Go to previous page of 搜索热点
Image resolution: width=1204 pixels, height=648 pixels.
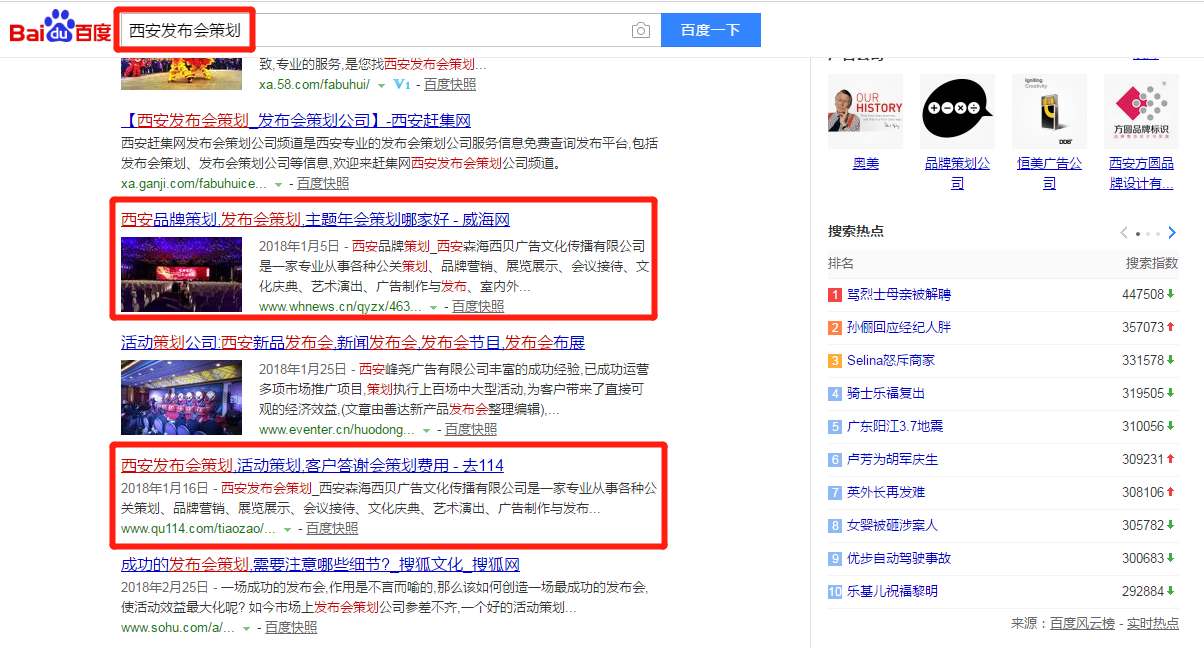pos(1124,233)
